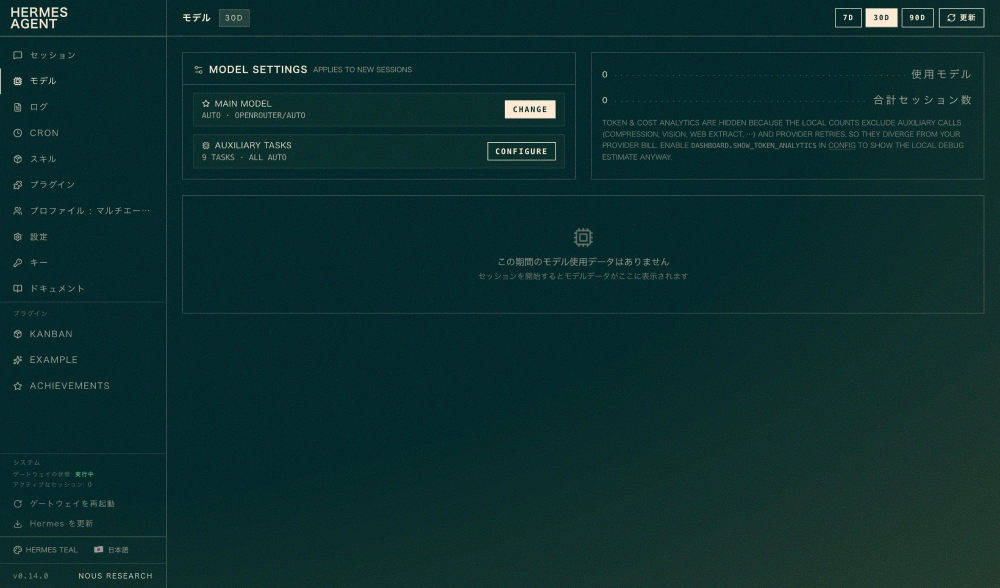Click the 実行中 gateway status text

point(84,474)
